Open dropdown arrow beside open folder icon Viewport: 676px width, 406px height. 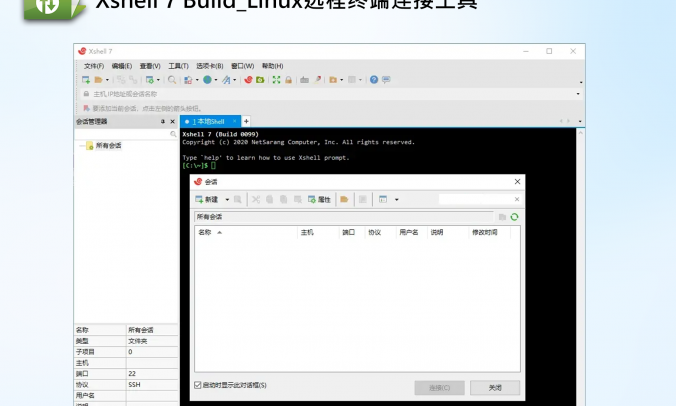(x=107, y=80)
